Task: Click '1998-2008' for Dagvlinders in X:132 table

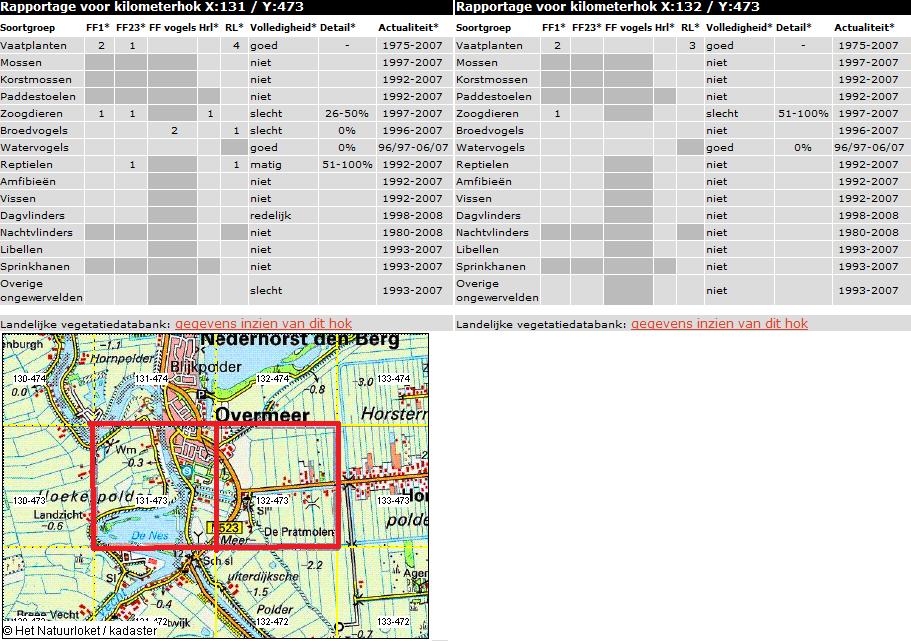Action: [x=868, y=215]
